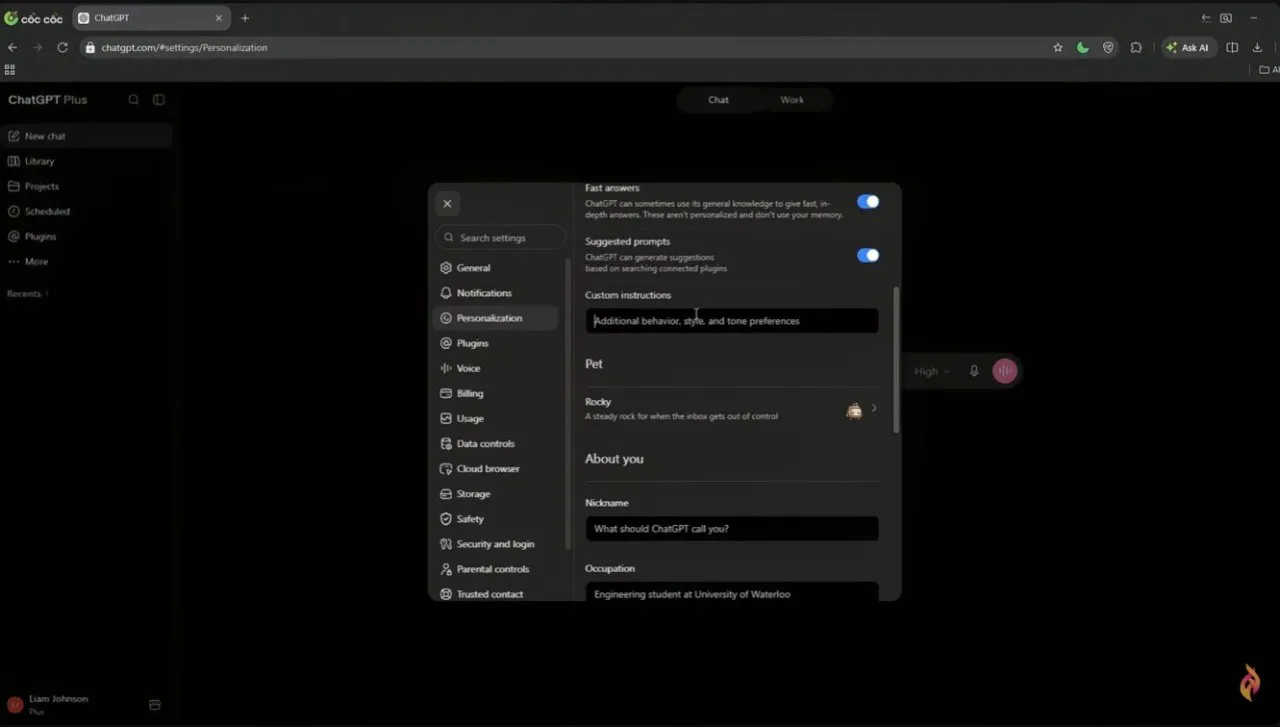1280x727 pixels.
Task: Toggle the browser split view icon
Action: [x=1232, y=47]
